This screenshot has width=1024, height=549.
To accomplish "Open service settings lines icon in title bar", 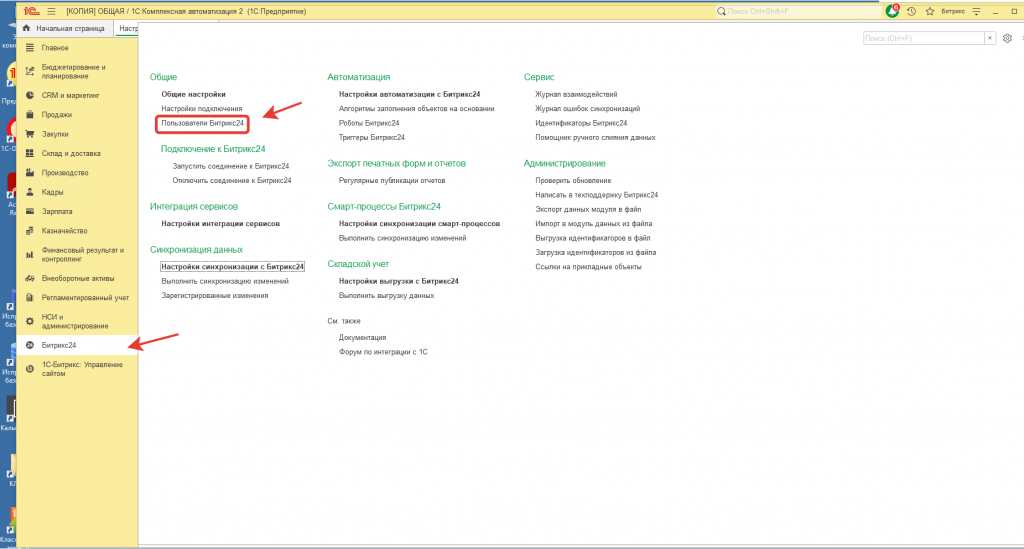I will pos(976,11).
